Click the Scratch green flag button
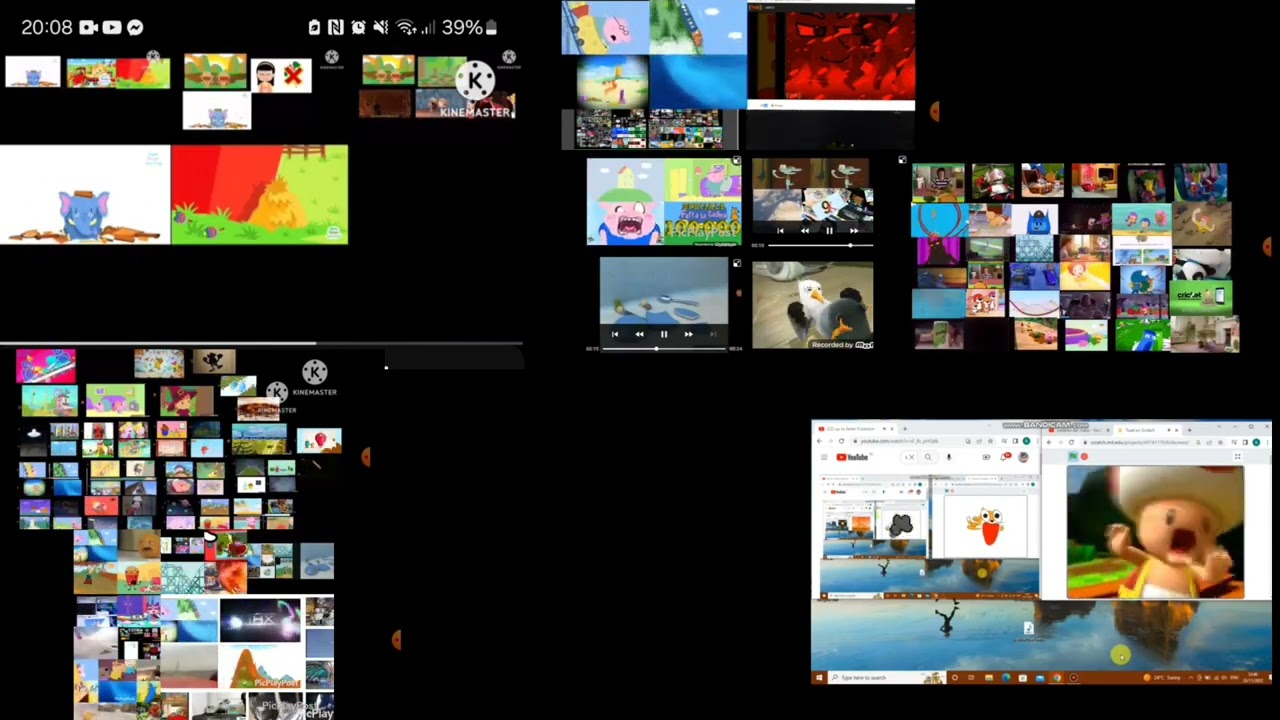This screenshot has height=720, width=1280. [1073, 456]
